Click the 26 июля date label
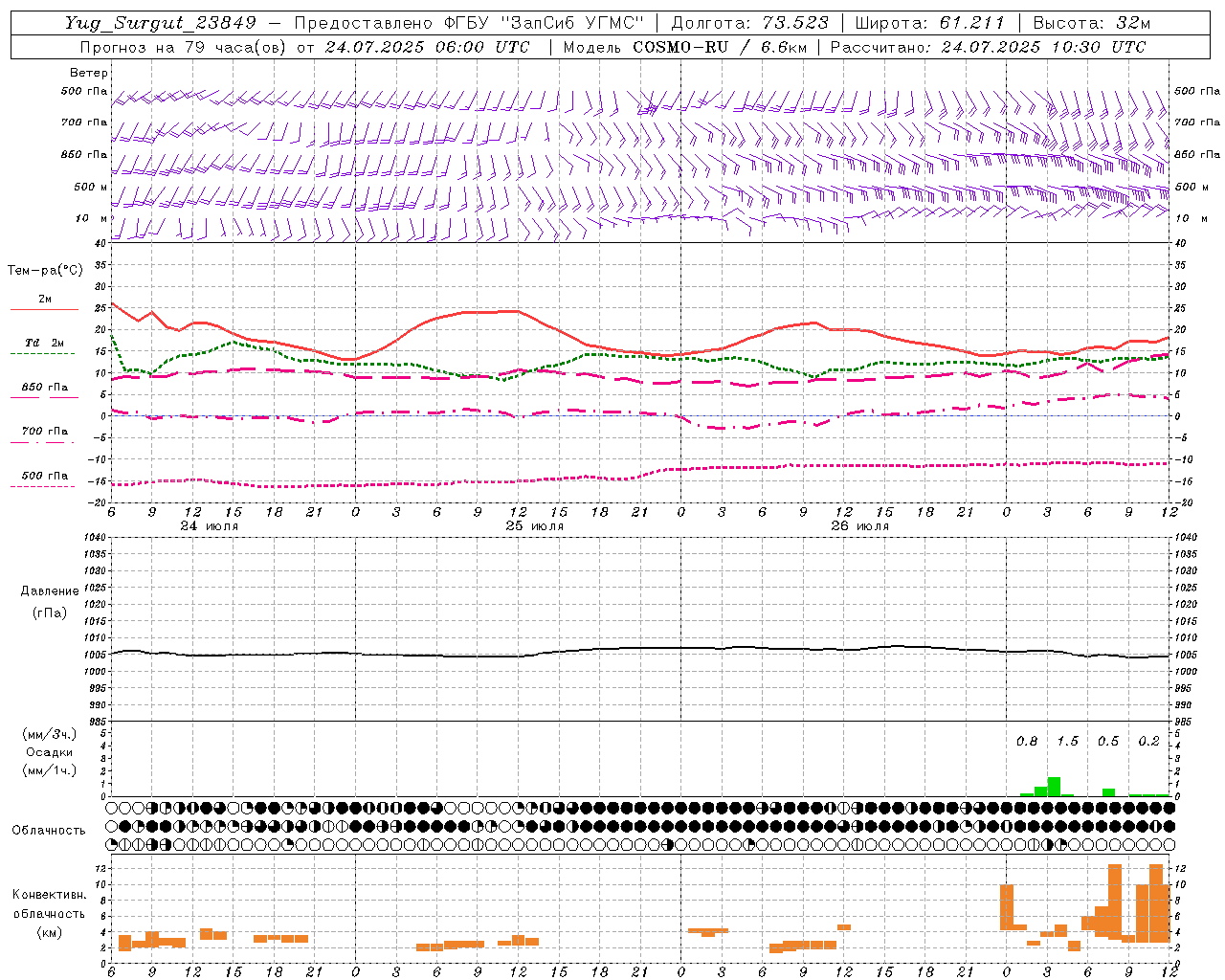Screen dimensions: 1225x980 click(858, 526)
